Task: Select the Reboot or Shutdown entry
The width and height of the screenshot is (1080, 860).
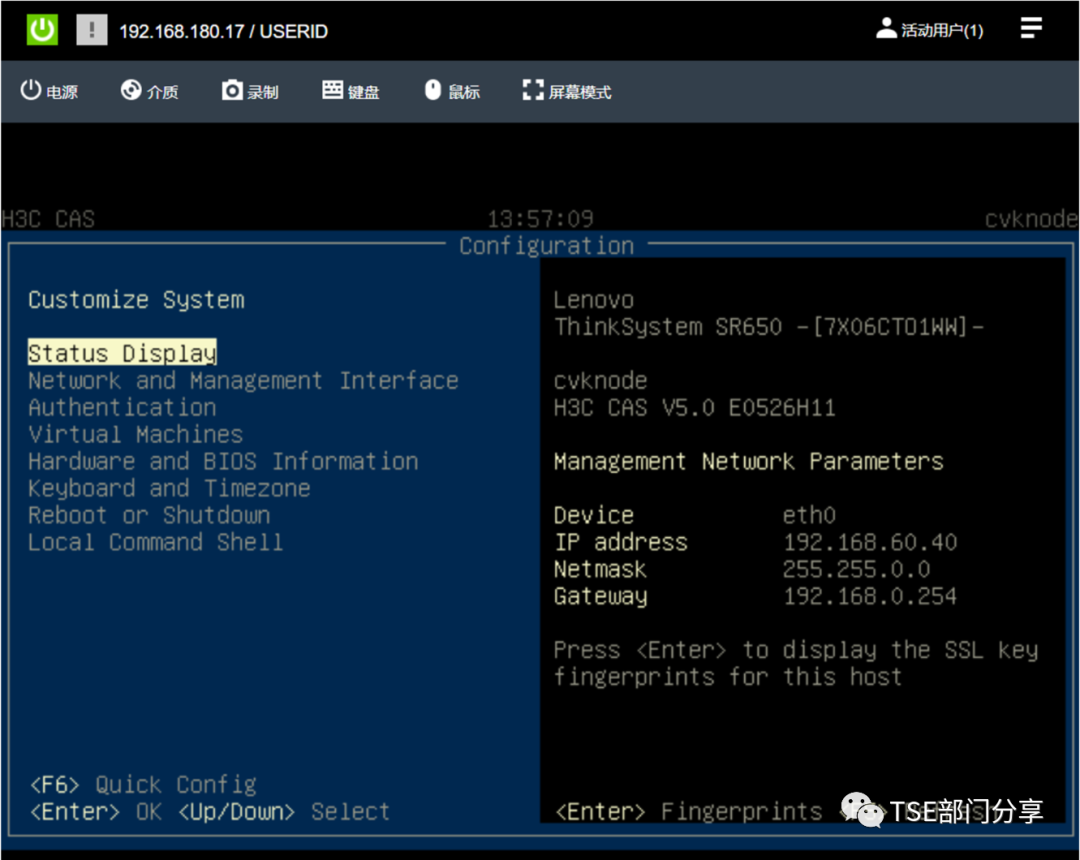Action: (x=149, y=515)
